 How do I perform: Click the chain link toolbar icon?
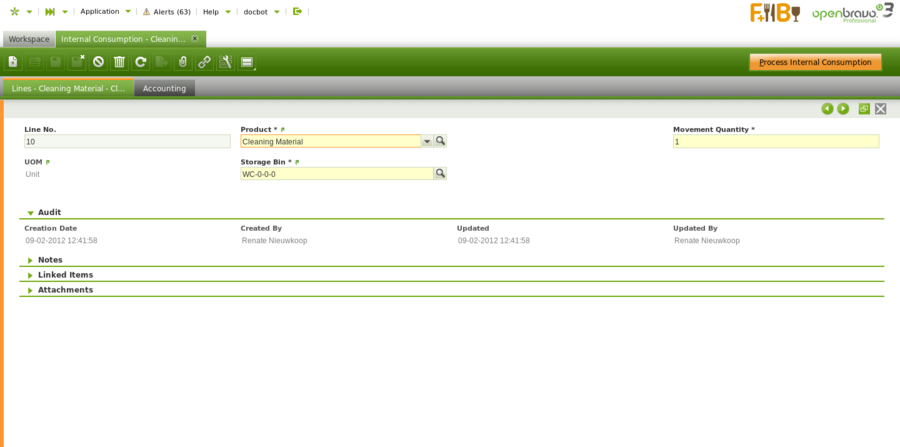[x=204, y=62]
